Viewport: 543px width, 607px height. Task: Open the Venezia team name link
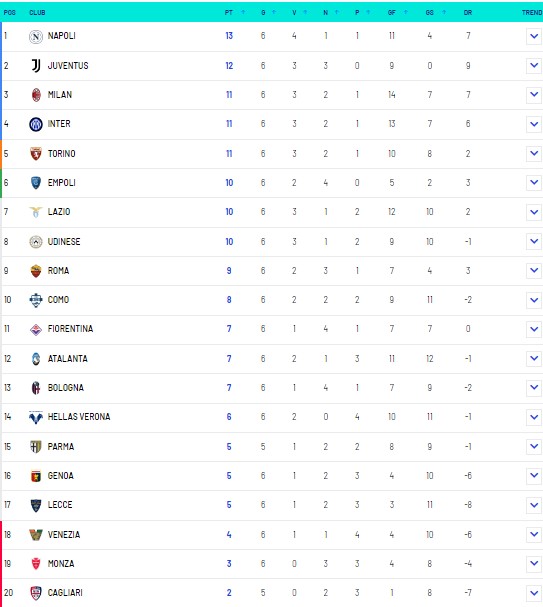click(x=64, y=535)
